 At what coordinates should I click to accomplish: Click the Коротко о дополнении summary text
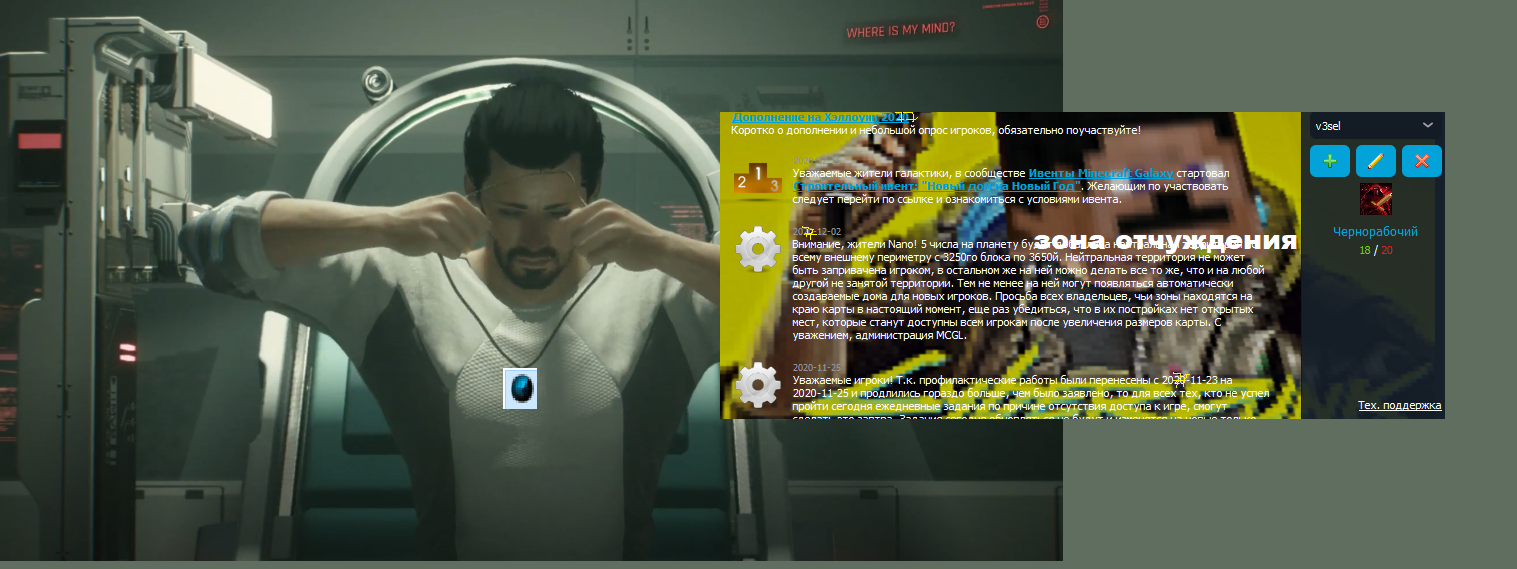tap(935, 131)
